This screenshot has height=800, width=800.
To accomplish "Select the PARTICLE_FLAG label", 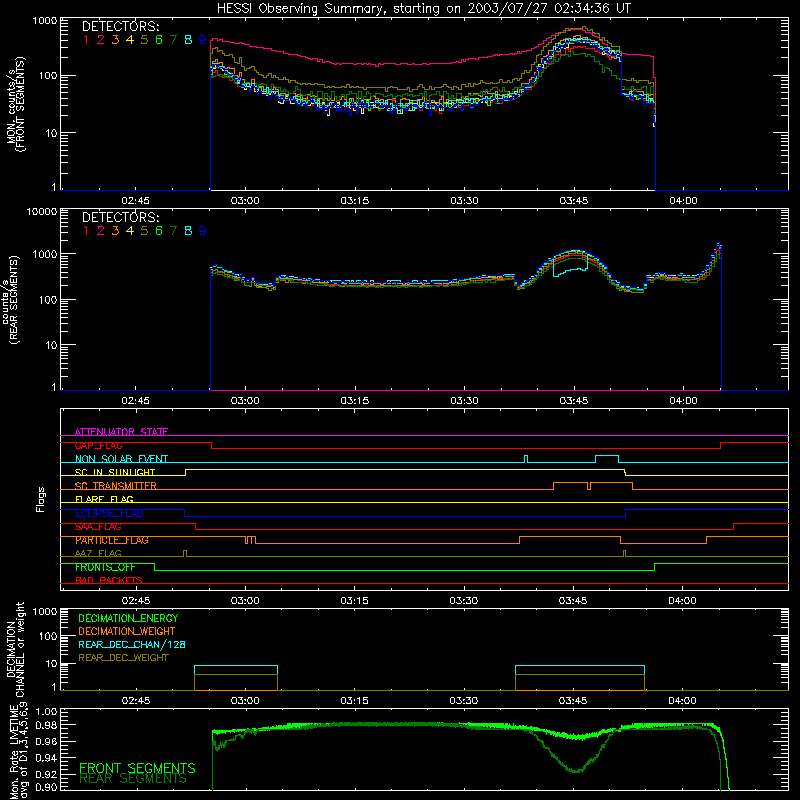I will [x=112, y=540].
